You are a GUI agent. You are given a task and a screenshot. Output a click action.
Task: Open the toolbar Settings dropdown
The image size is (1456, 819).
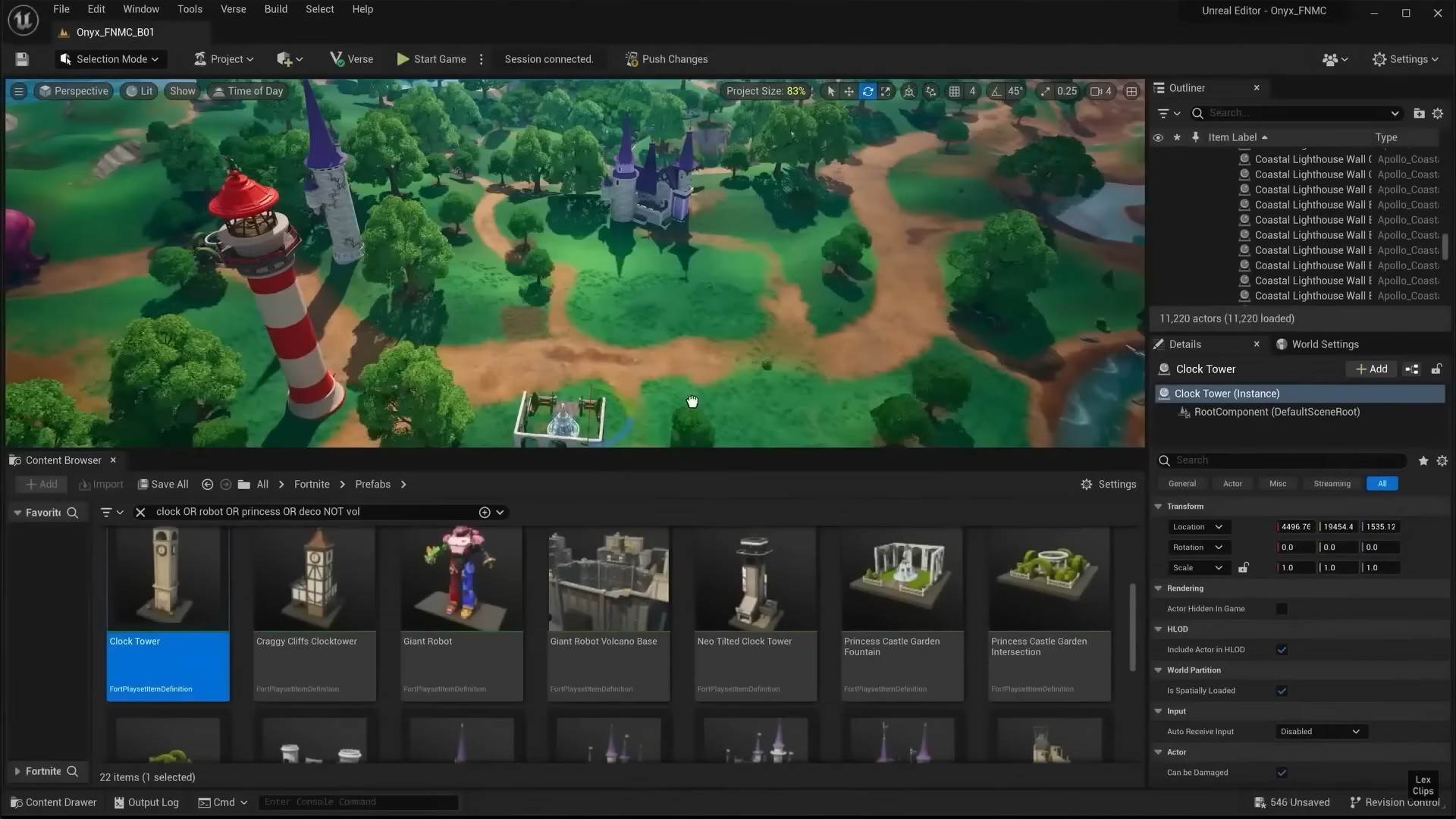point(1405,59)
